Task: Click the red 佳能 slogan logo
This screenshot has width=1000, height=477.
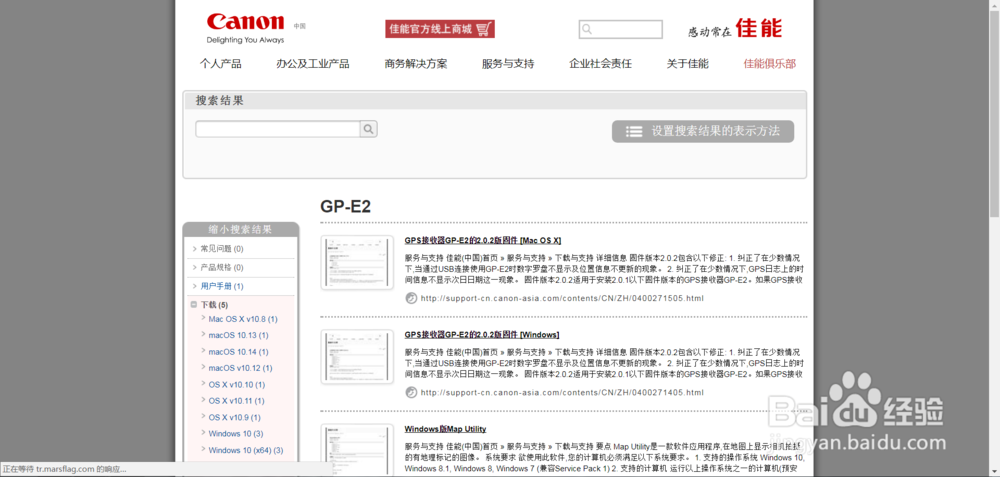Action: pyautogui.click(x=758, y=28)
